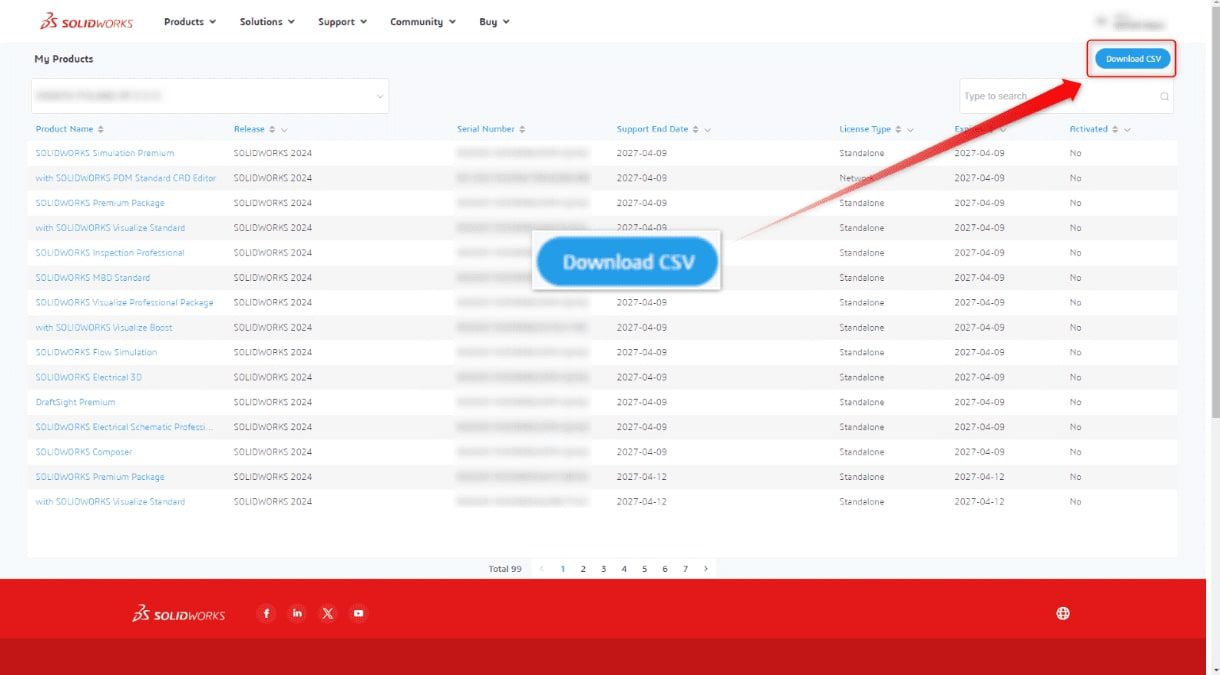
Task: Open with SOLIDWORKS Visualize Boost link
Action: [104, 328]
